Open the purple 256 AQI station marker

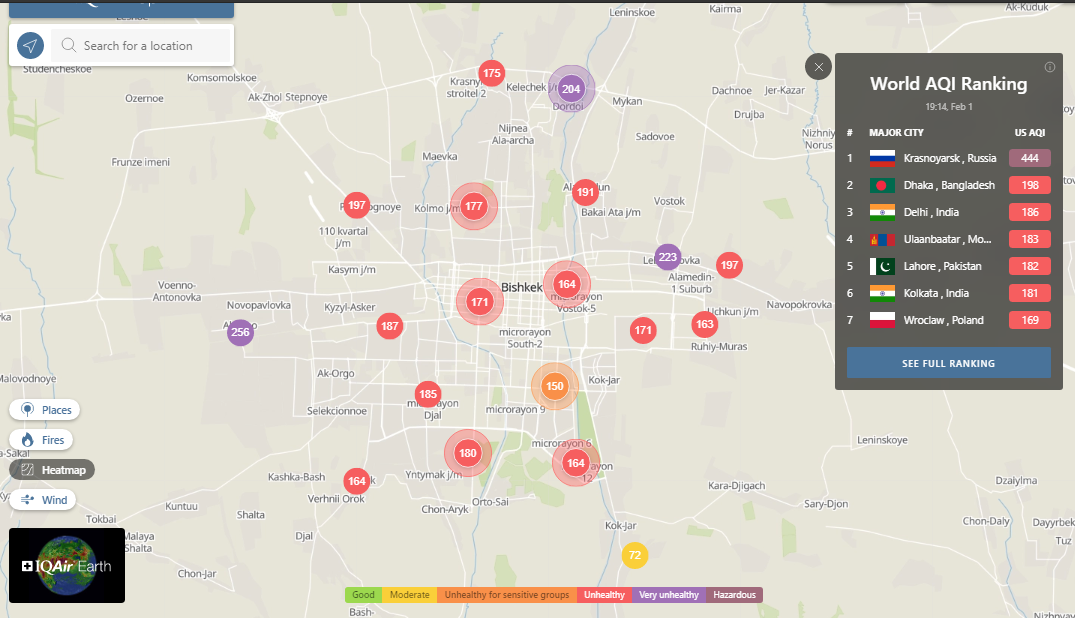[240, 332]
